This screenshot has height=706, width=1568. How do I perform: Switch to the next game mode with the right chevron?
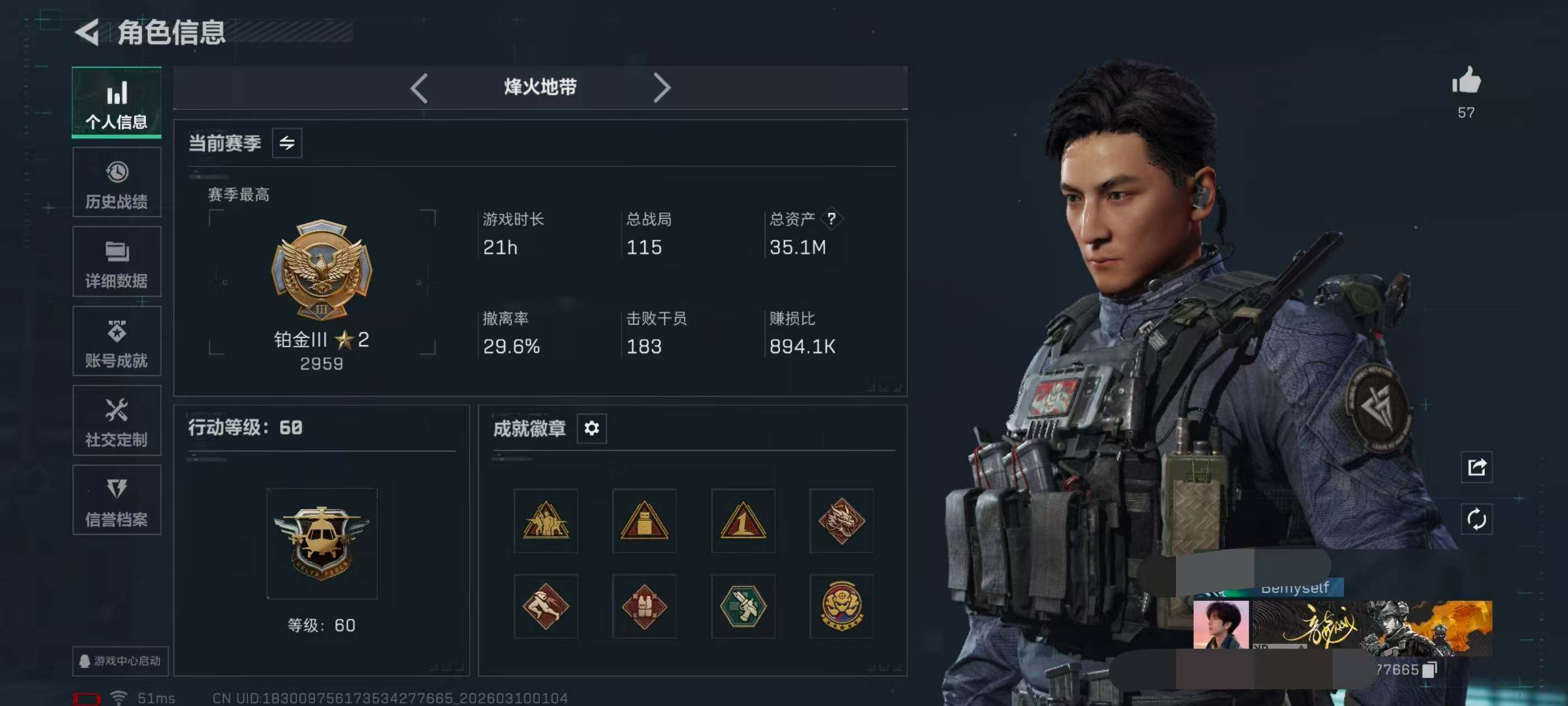[x=662, y=88]
